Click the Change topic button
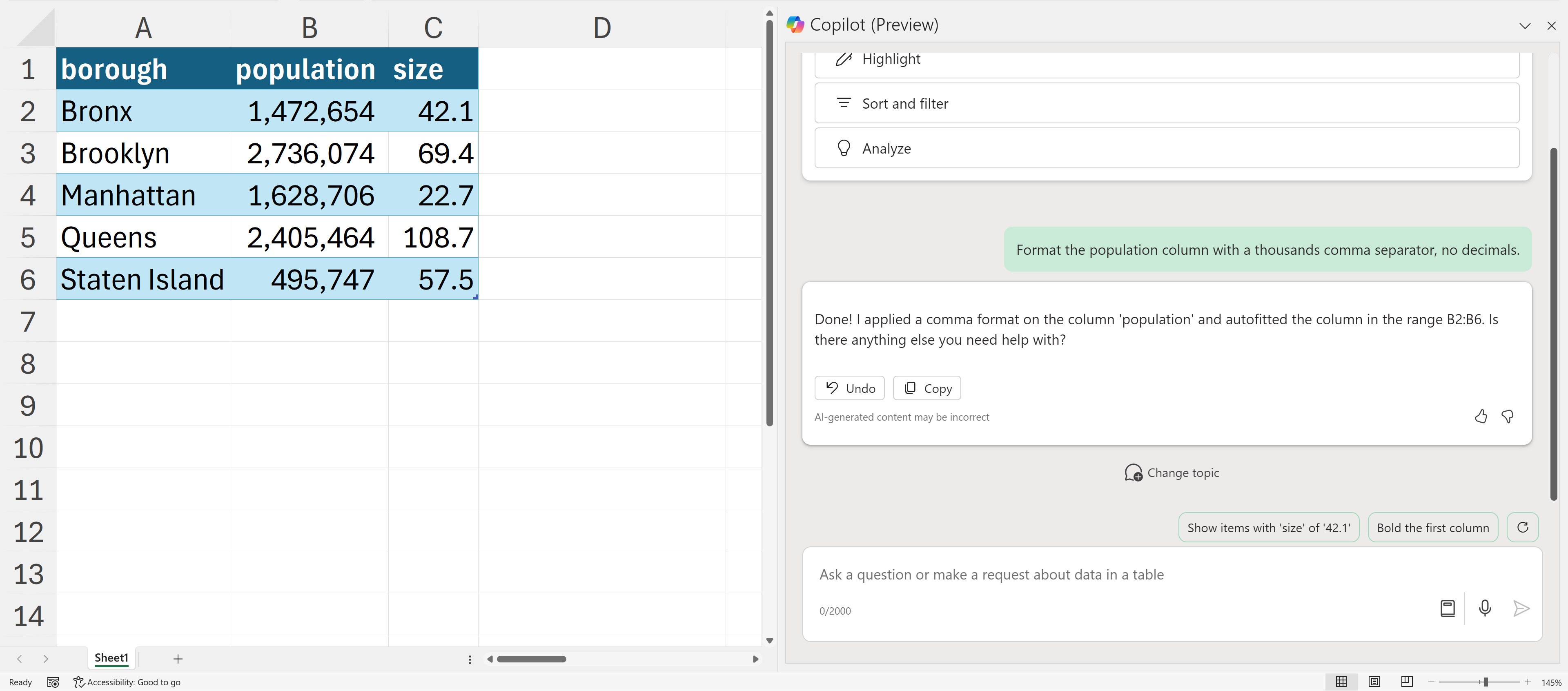Viewport: 1568px width, 691px height. [1172, 473]
